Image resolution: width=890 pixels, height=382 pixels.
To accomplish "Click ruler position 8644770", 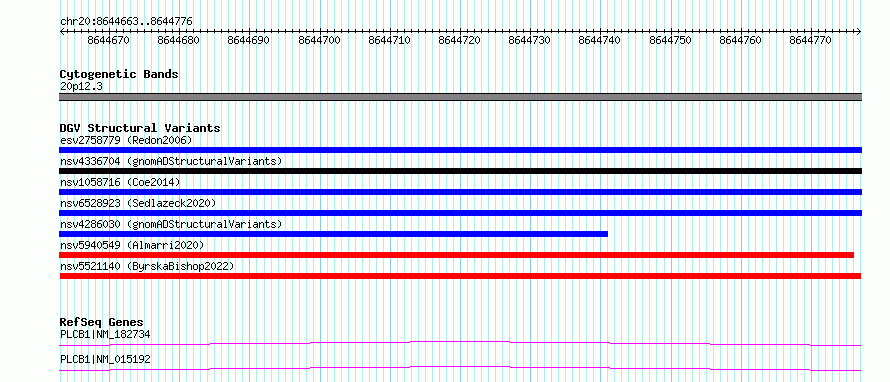I will click(811, 40).
